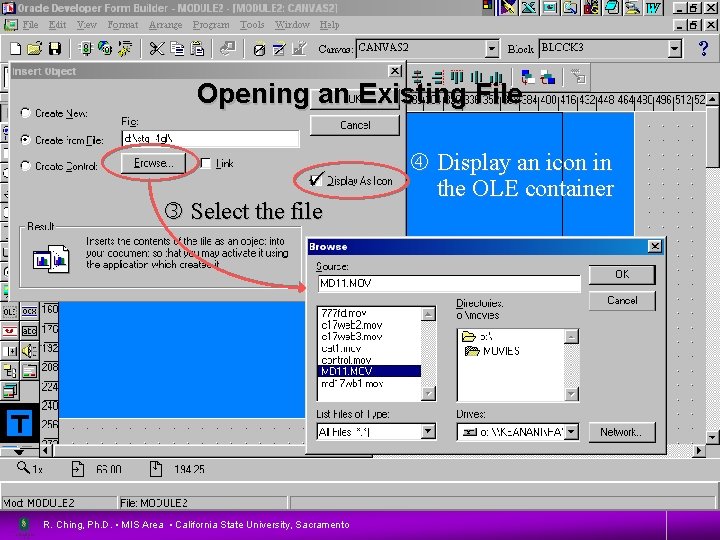Select the OLE container tool in palette

point(10,312)
